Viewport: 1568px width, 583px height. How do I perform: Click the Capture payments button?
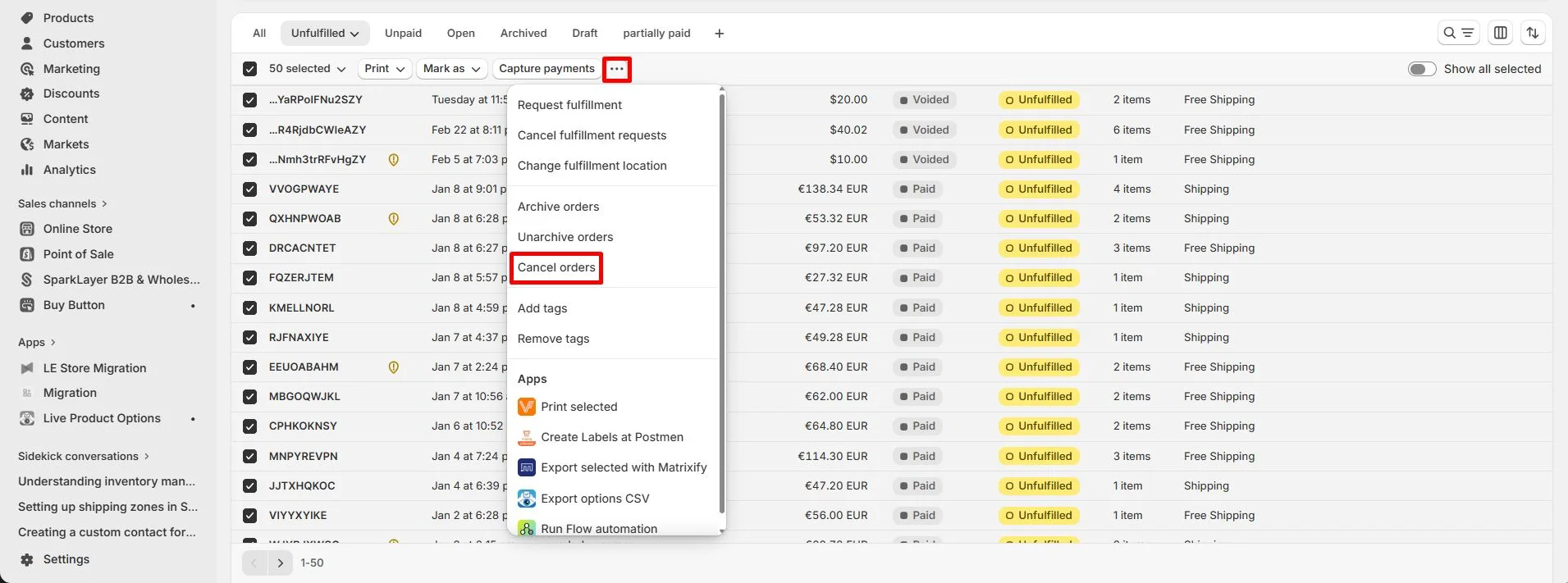pos(546,69)
